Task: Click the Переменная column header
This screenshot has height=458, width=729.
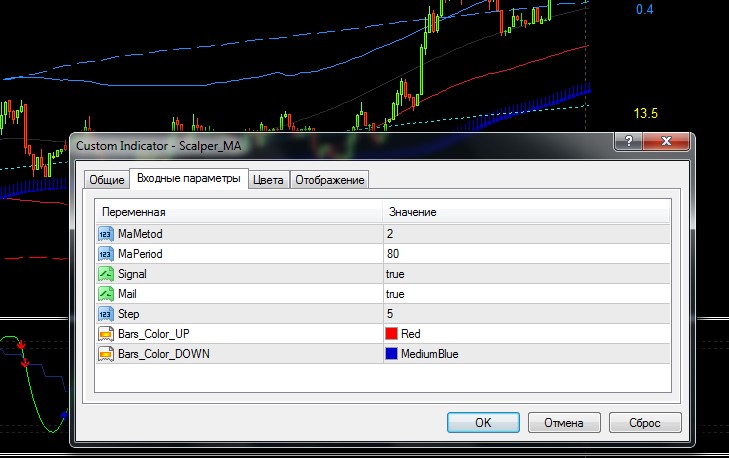Action: [x=239, y=212]
